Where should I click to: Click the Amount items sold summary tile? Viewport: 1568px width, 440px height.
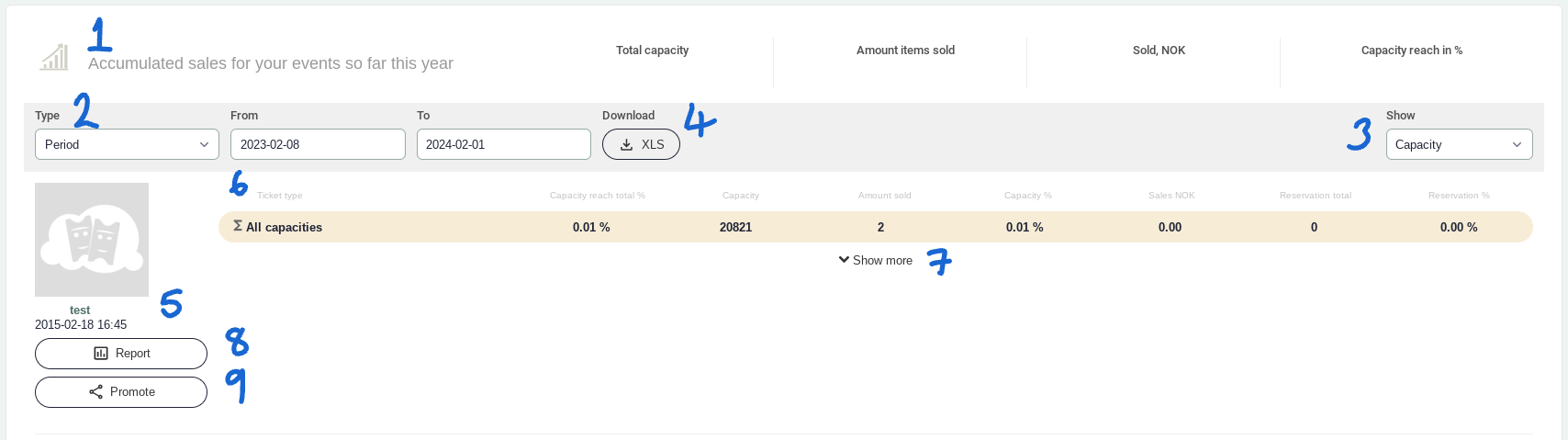click(905, 51)
